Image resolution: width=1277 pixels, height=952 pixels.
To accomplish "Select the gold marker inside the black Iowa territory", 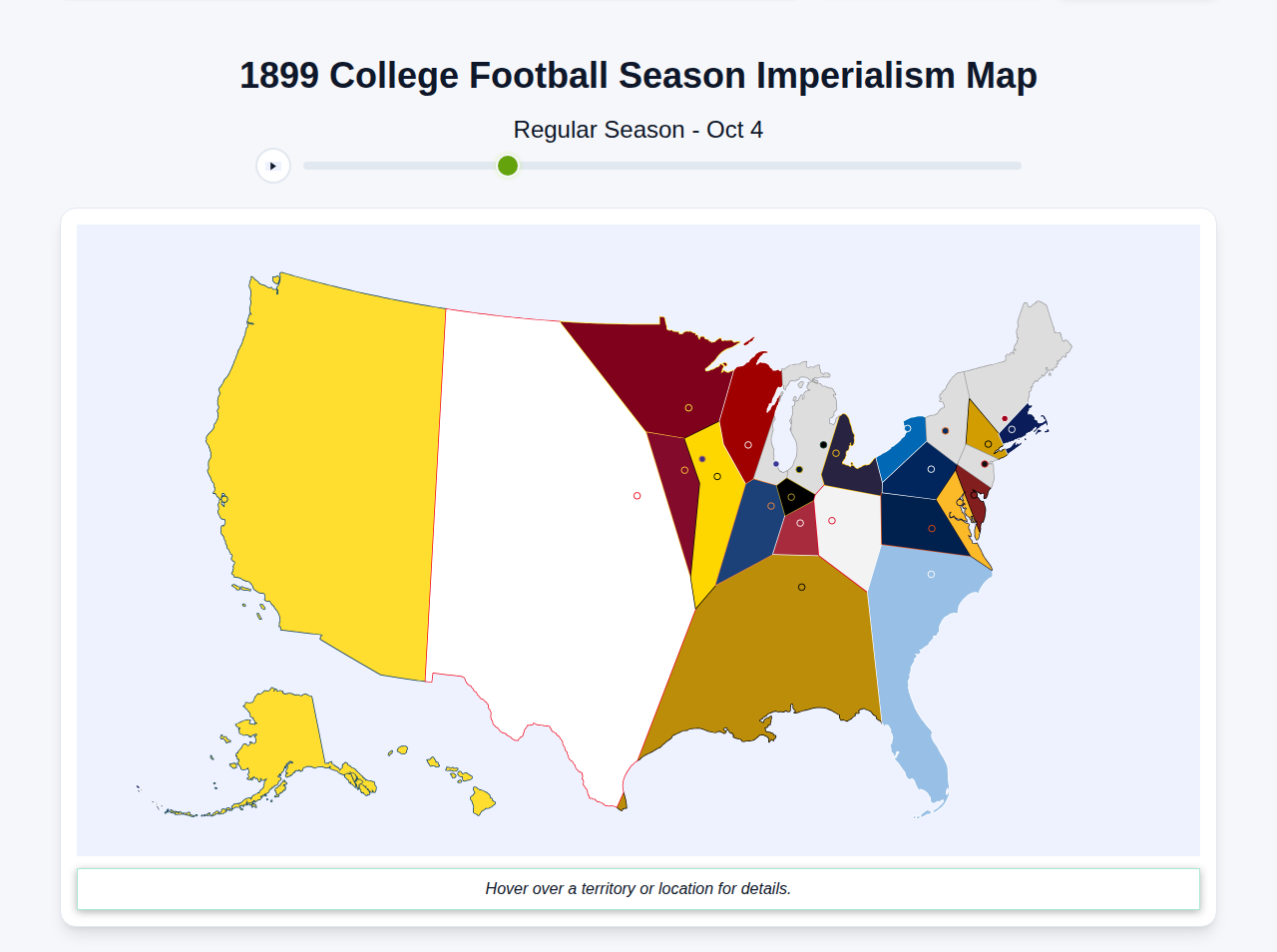I will point(791,497).
